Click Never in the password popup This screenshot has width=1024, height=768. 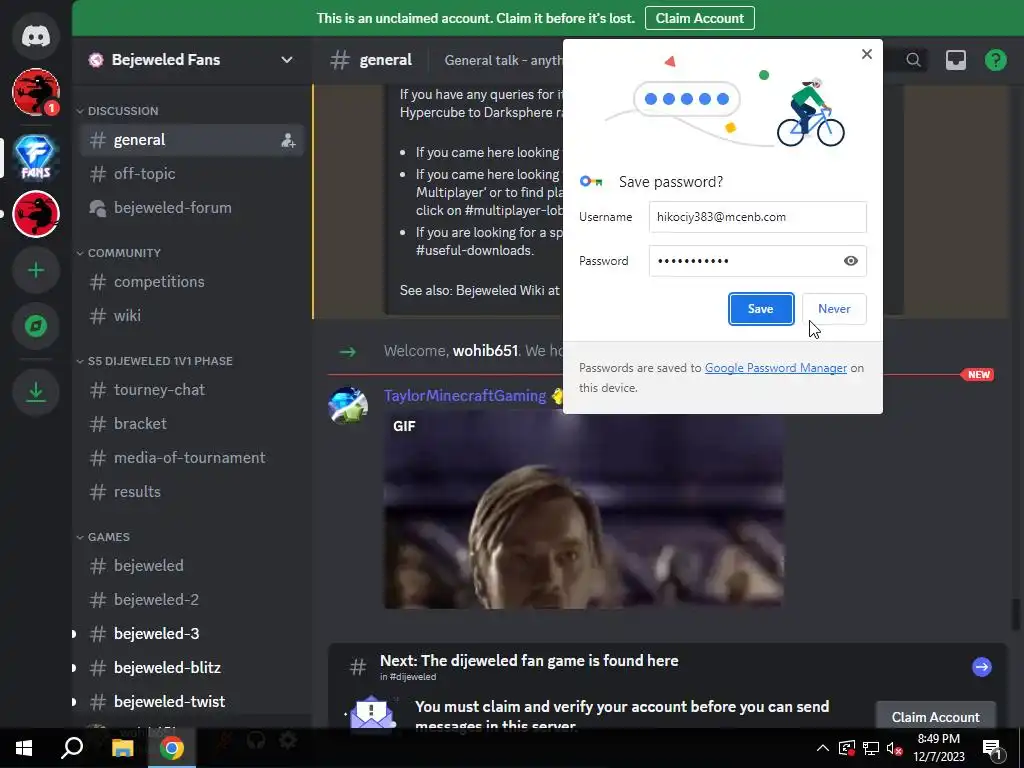coord(834,309)
